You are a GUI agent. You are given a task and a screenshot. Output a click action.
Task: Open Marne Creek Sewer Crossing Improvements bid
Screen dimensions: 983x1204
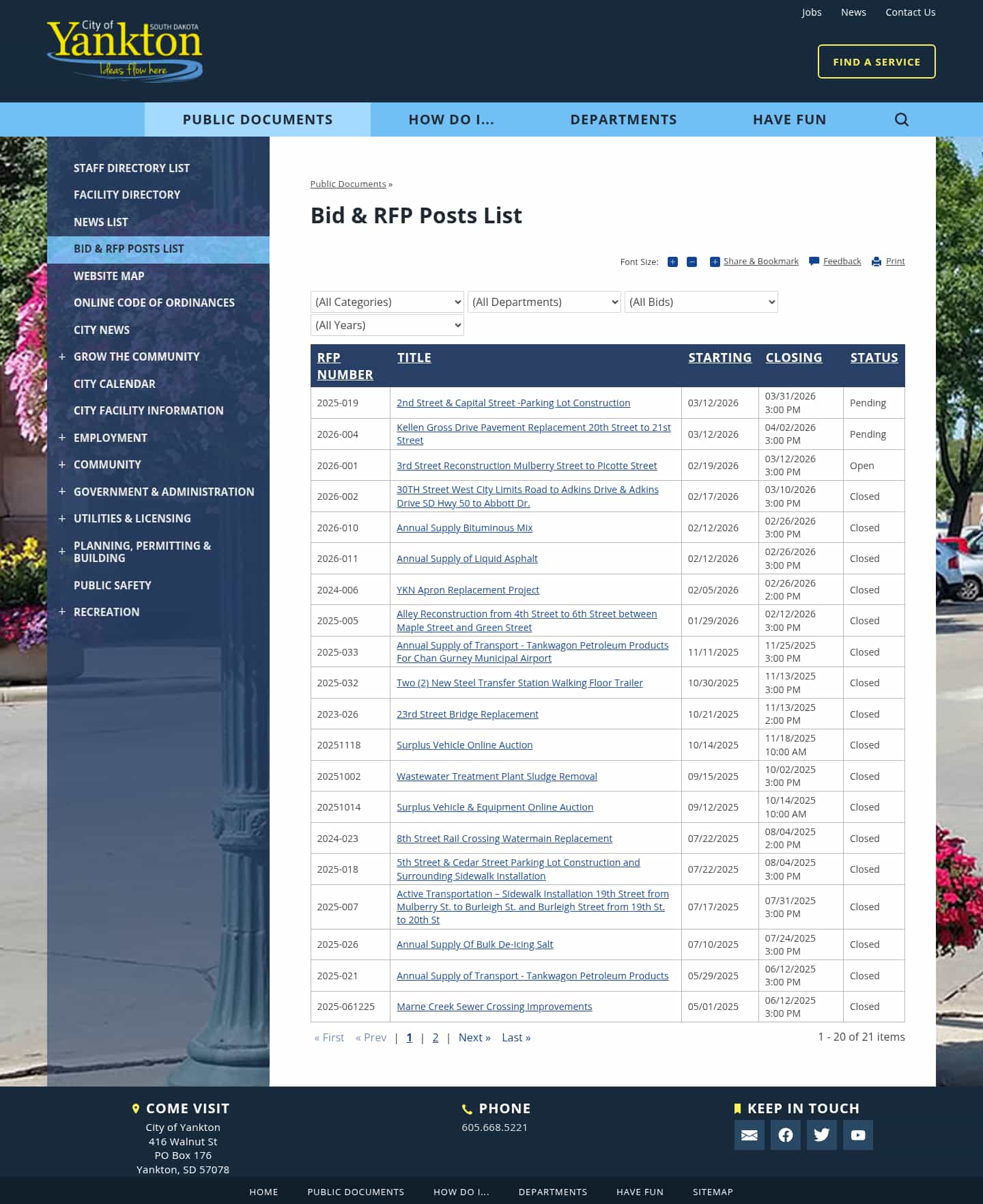(x=494, y=1007)
